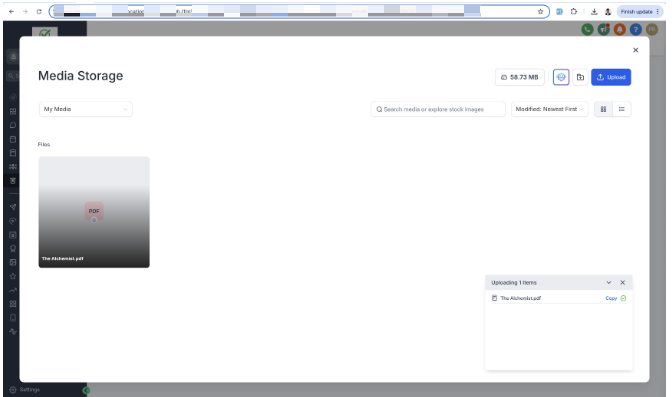
Task: Close the Media Storage dialog
Action: tap(636, 50)
